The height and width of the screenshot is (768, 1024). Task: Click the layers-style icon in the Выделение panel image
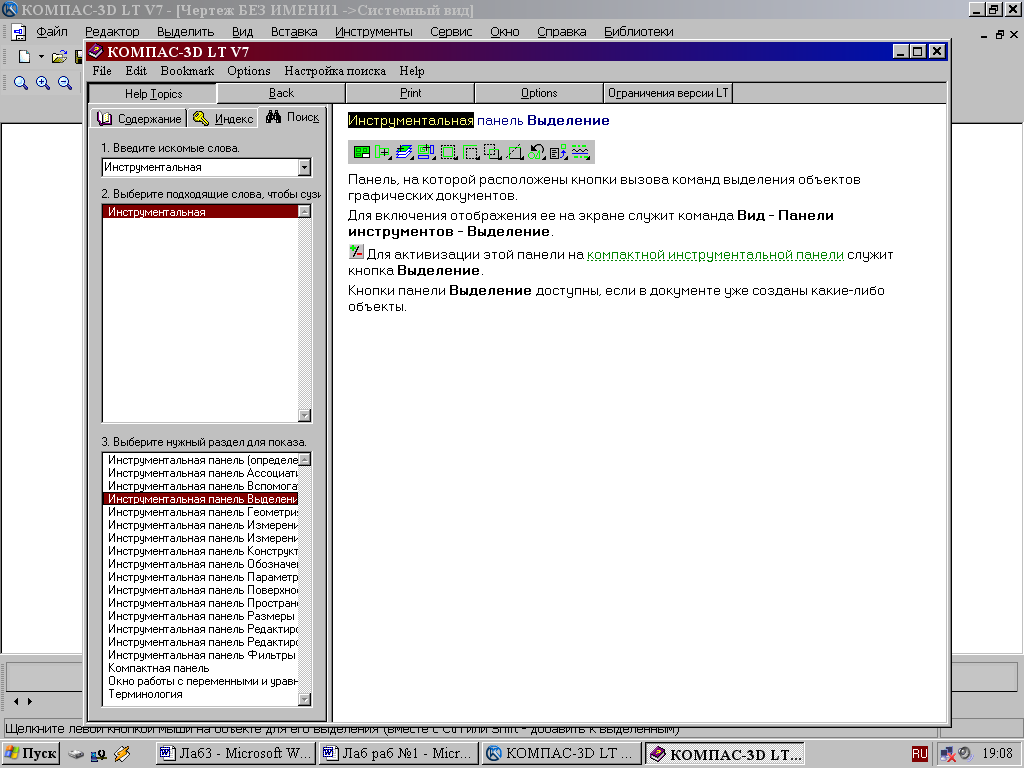(x=404, y=152)
